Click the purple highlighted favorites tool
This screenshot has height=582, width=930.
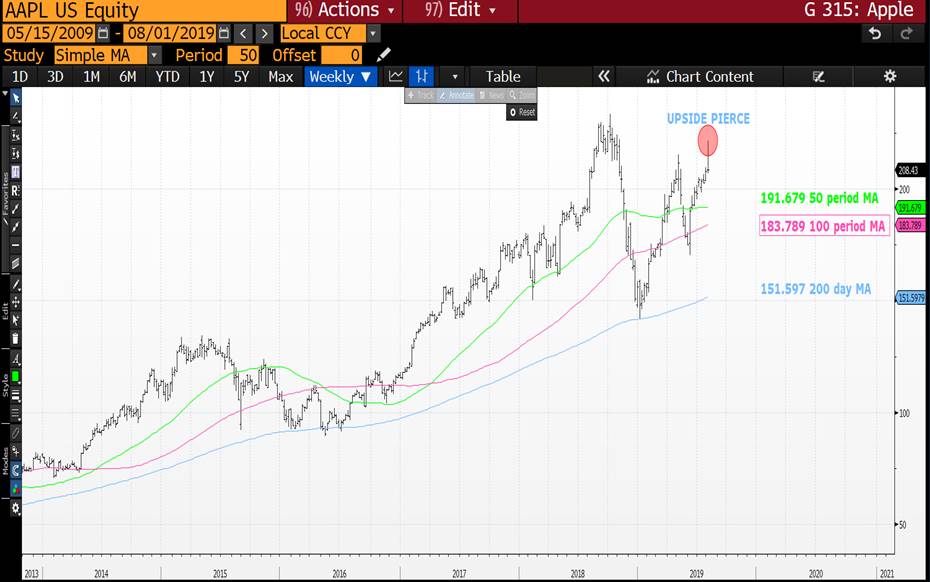click(x=15, y=172)
